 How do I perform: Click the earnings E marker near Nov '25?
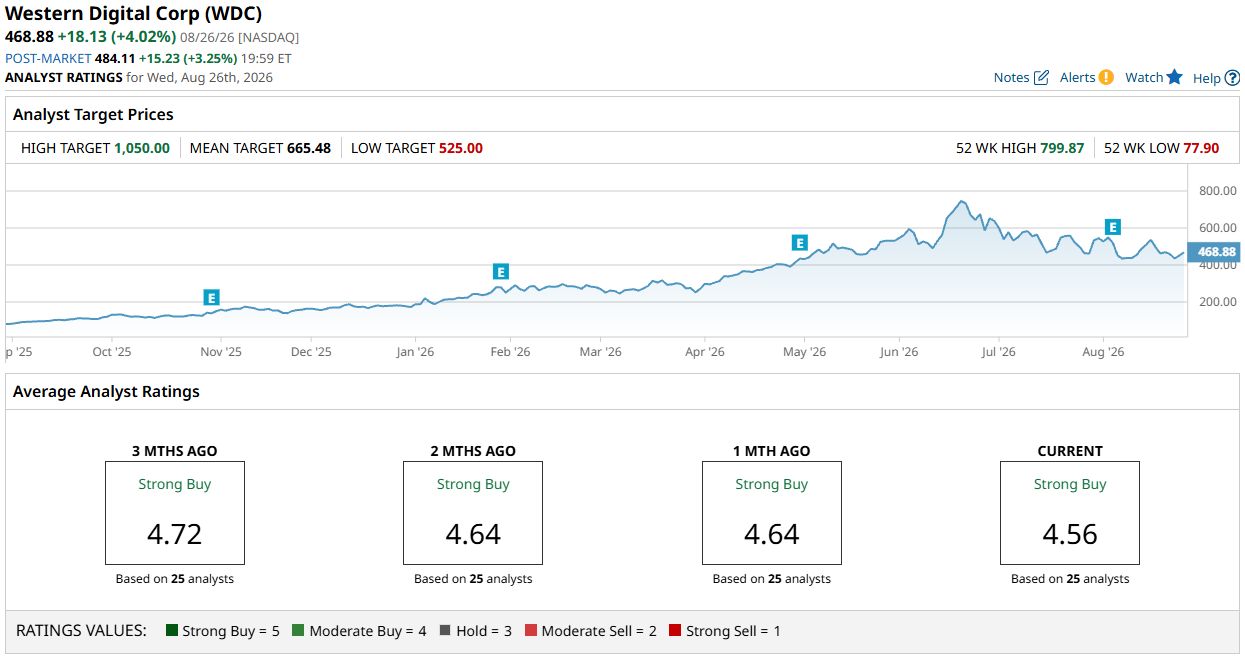[x=211, y=297]
